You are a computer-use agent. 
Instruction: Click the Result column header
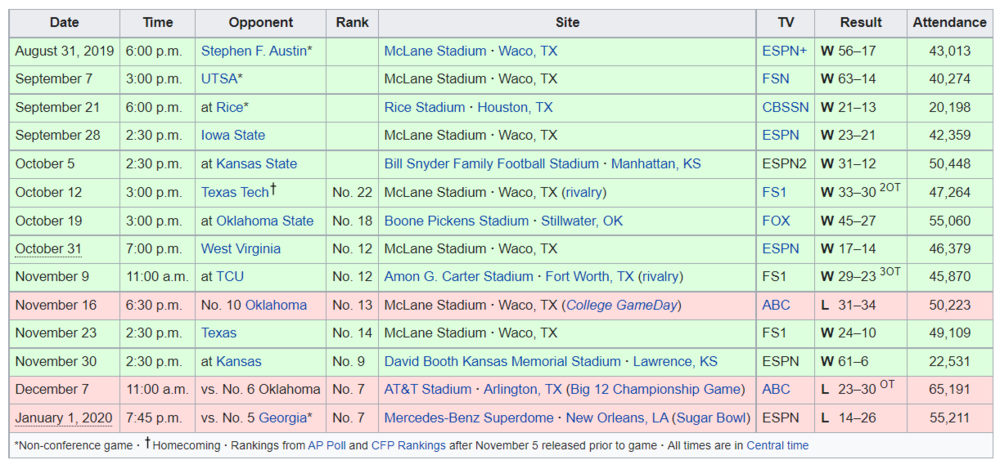(860, 22)
